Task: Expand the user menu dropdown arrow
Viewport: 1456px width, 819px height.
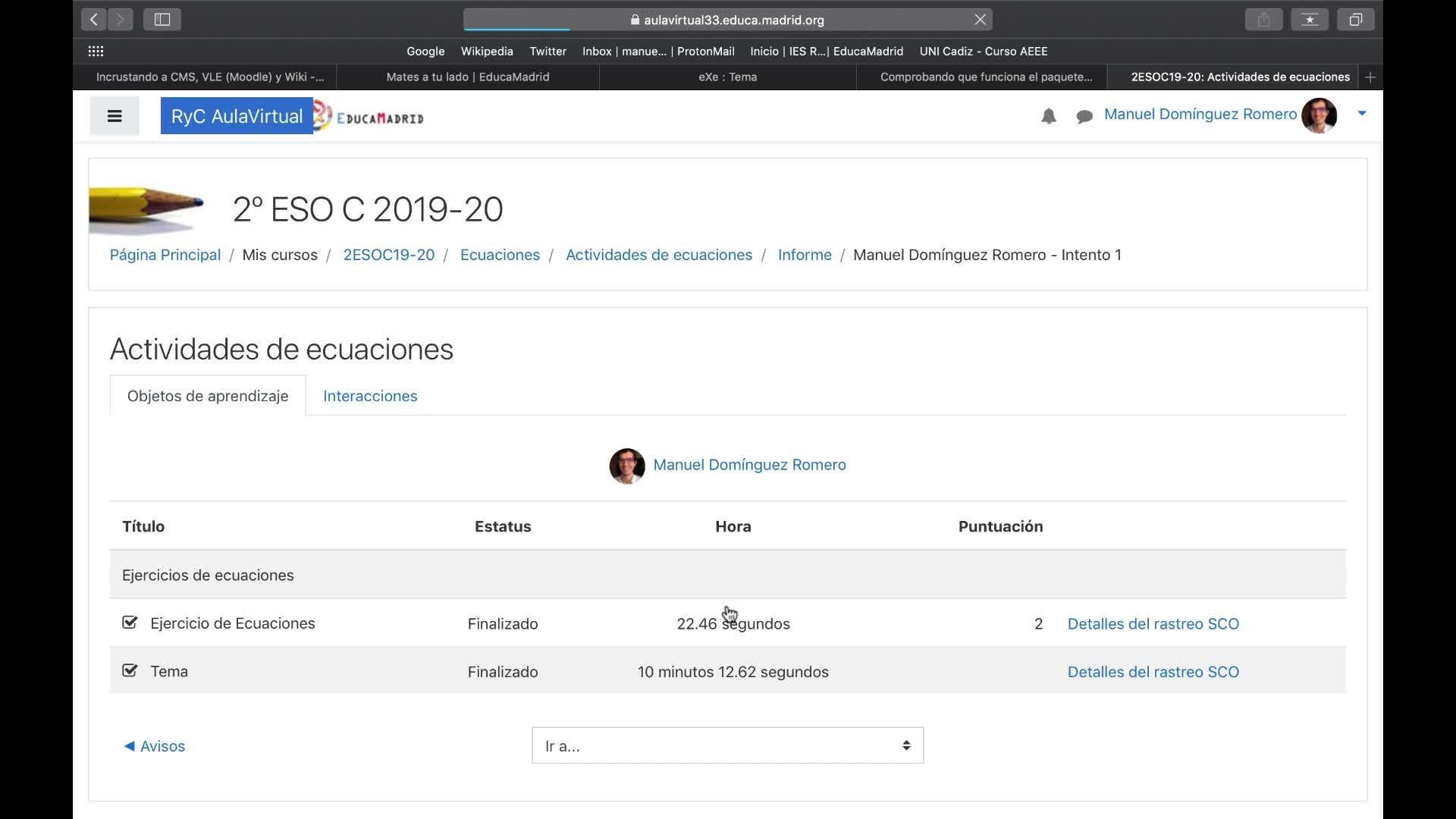Action: (x=1362, y=114)
